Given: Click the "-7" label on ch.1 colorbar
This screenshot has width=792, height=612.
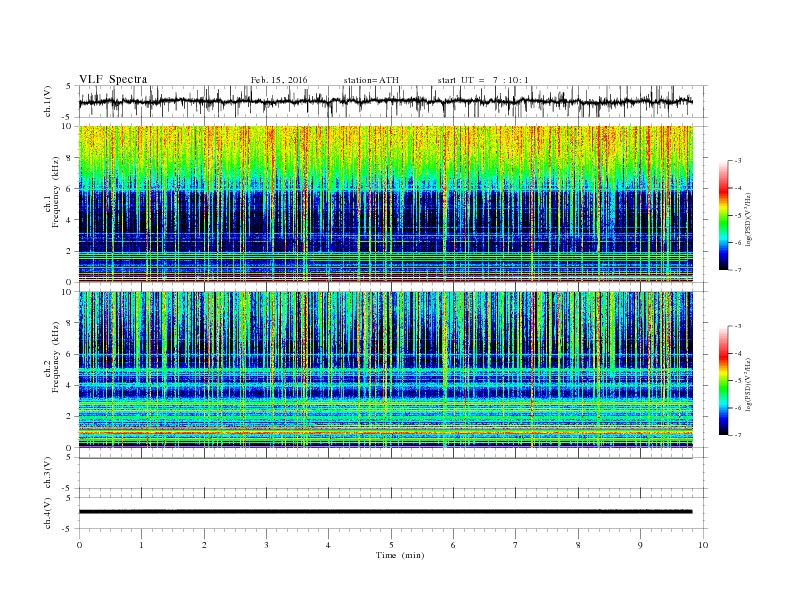Looking at the screenshot, I should [x=738, y=270].
